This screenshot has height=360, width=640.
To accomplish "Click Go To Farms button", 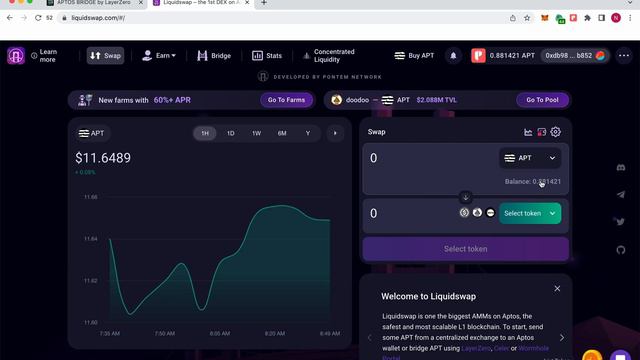I will [x=286, y=100].
